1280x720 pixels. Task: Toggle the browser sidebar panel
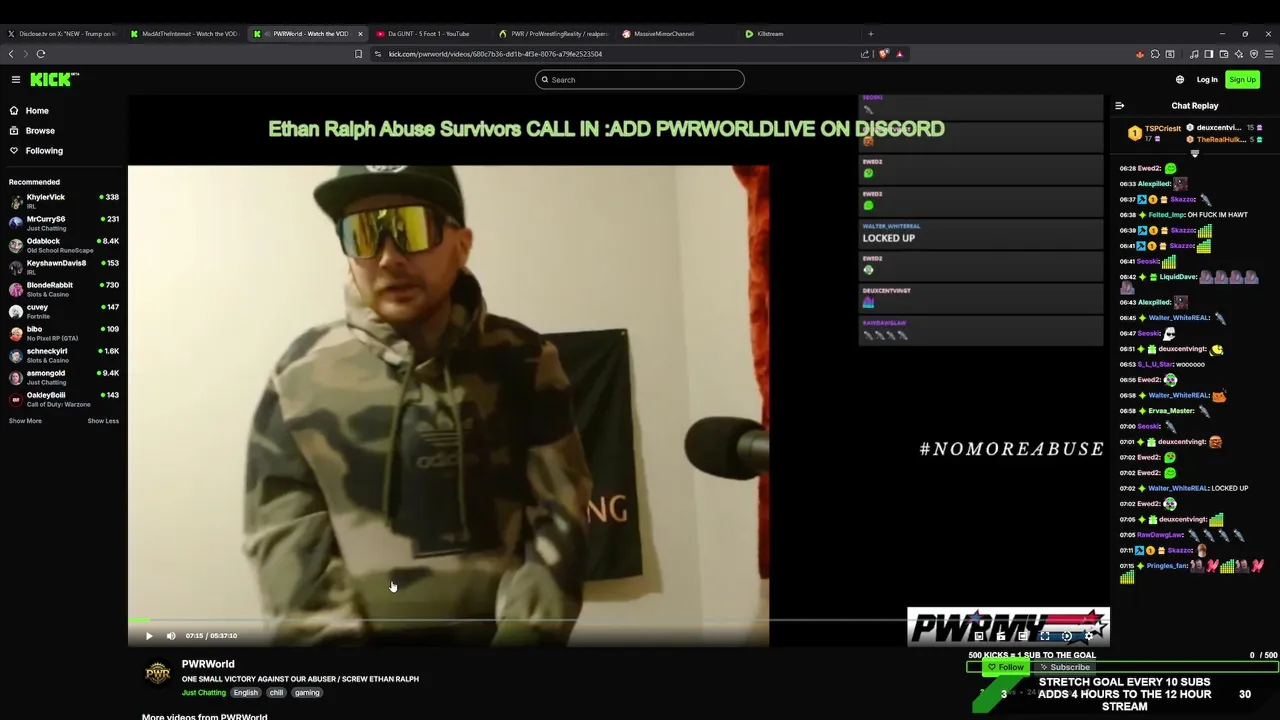point(1209,54)
